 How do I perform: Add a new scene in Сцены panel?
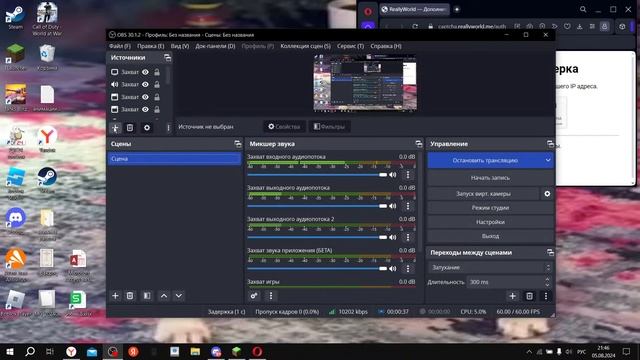click(x=115, y=296)
